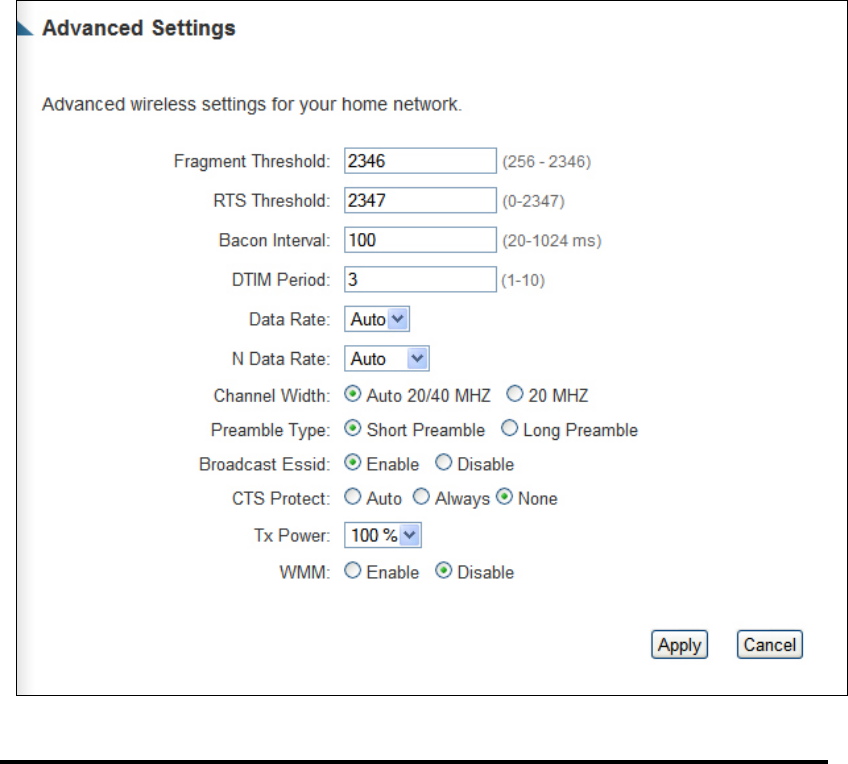Disable Broadcast Essid
This screenshot has height=764, width=848.
(443, 462)
